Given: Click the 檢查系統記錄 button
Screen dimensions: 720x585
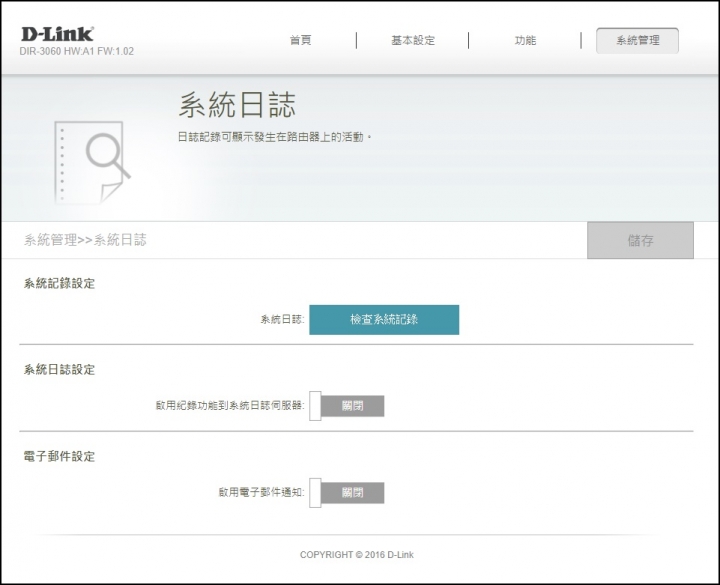Looking at the screenshot, I should point(384,320).
